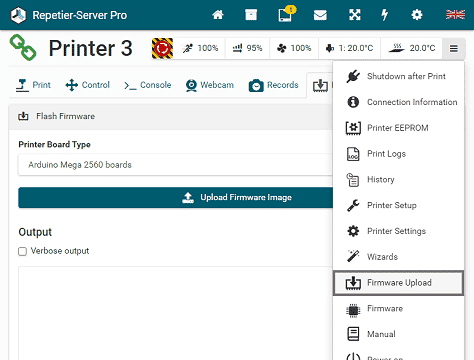Viewport: 474px width, 360px height.
Task: Click inside the output log area
Action: pyautogui.click(x=176, y=313)
